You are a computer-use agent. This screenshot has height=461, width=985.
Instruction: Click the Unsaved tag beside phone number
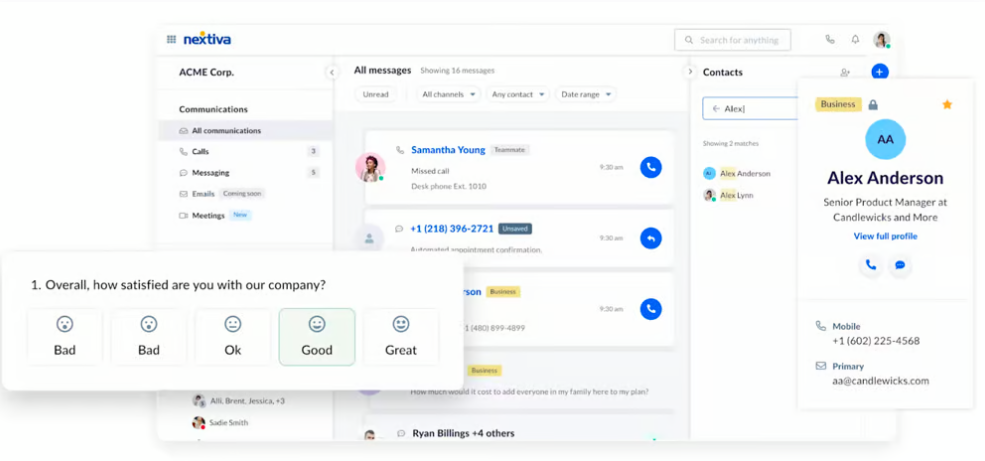click(x=515, y=229)
